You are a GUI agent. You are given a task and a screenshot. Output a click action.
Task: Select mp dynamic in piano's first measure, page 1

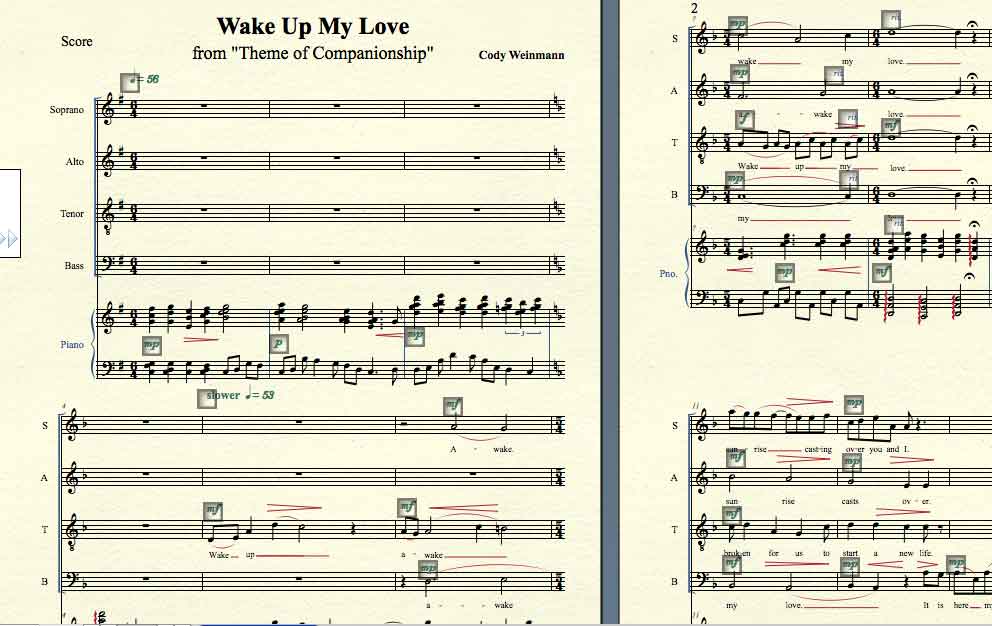(152, 346)
